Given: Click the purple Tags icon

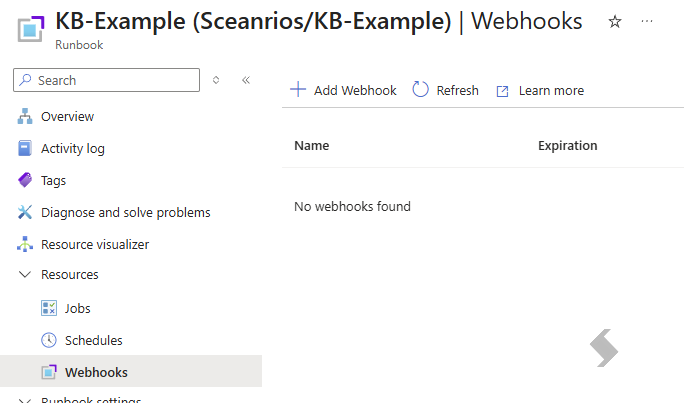Looking at the screenshot, I should (x=25, y=180).
